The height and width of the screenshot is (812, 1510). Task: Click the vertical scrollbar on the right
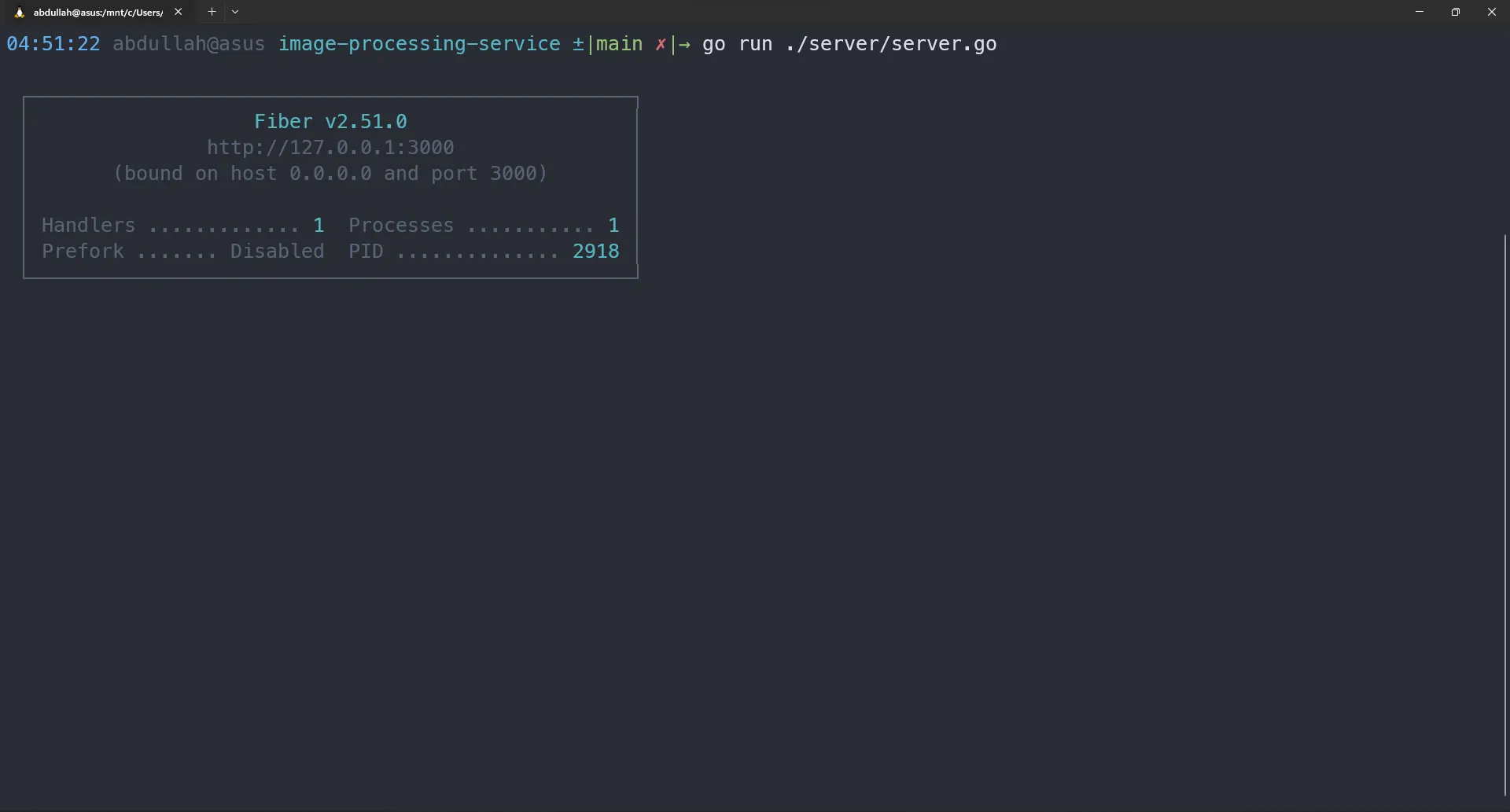click(x=1503, y=511)
